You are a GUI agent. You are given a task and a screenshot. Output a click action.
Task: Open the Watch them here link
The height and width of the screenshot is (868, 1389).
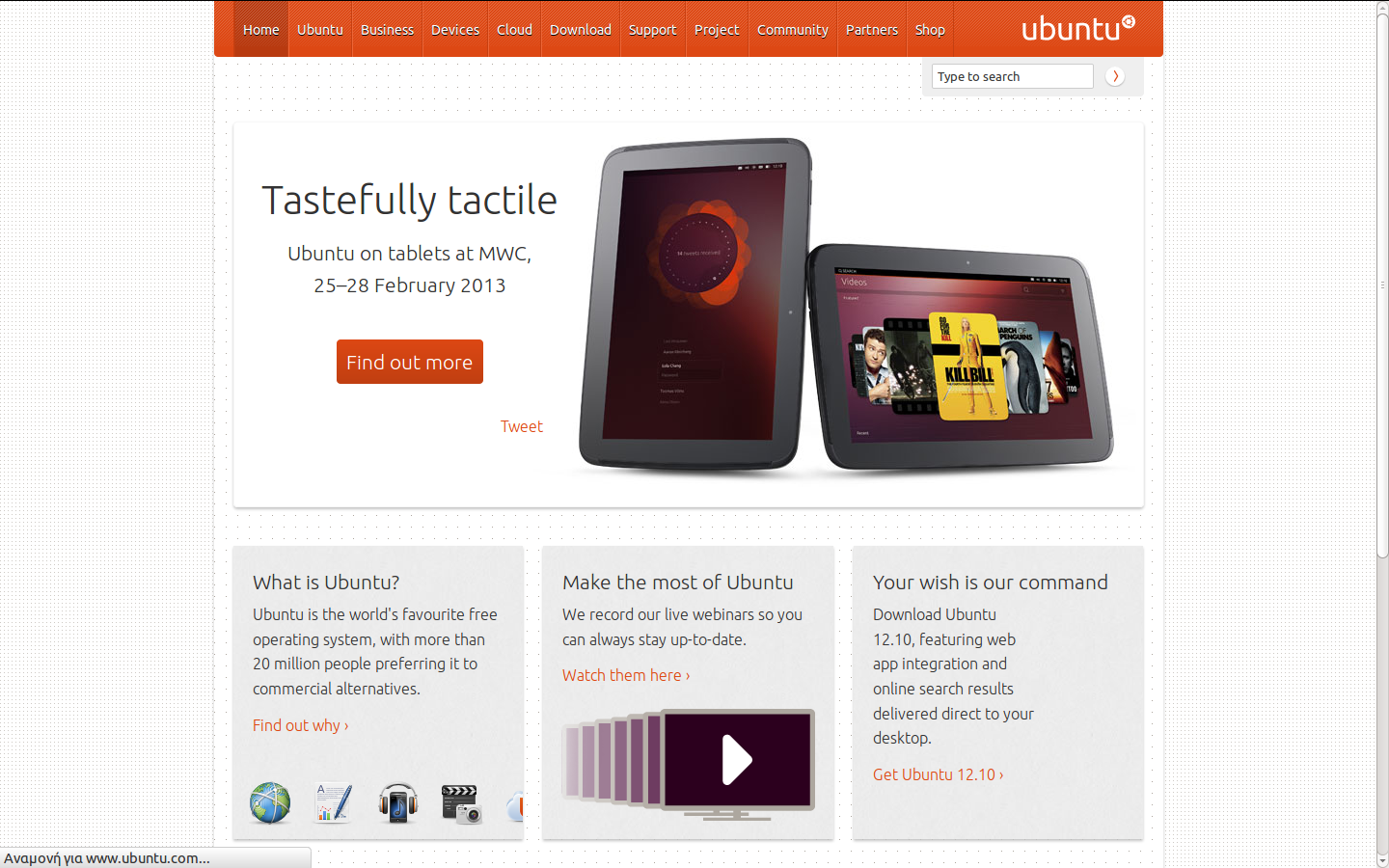tap(626, 675)
